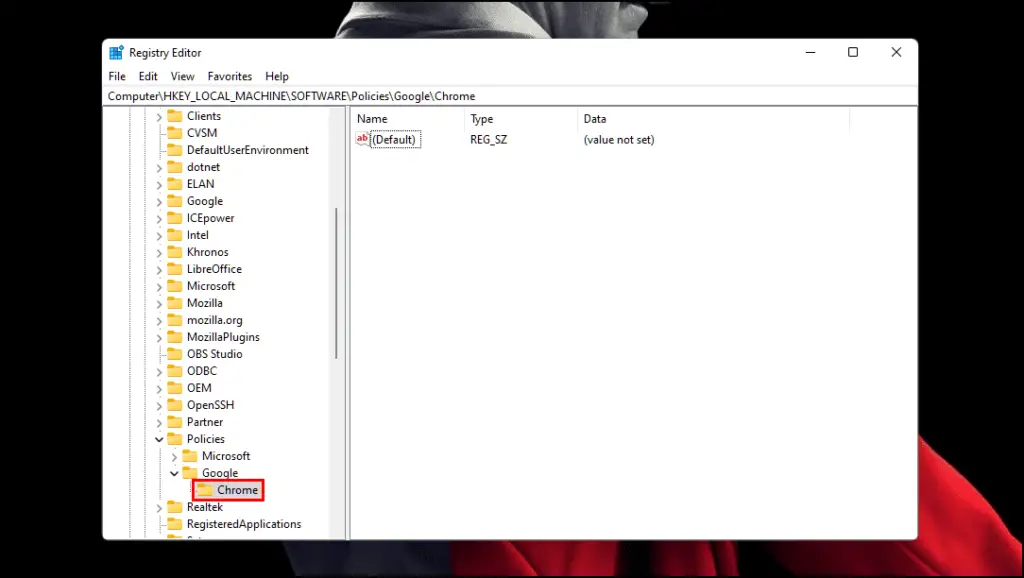Click the folder icon next to LibreOffice

[174, 269]
